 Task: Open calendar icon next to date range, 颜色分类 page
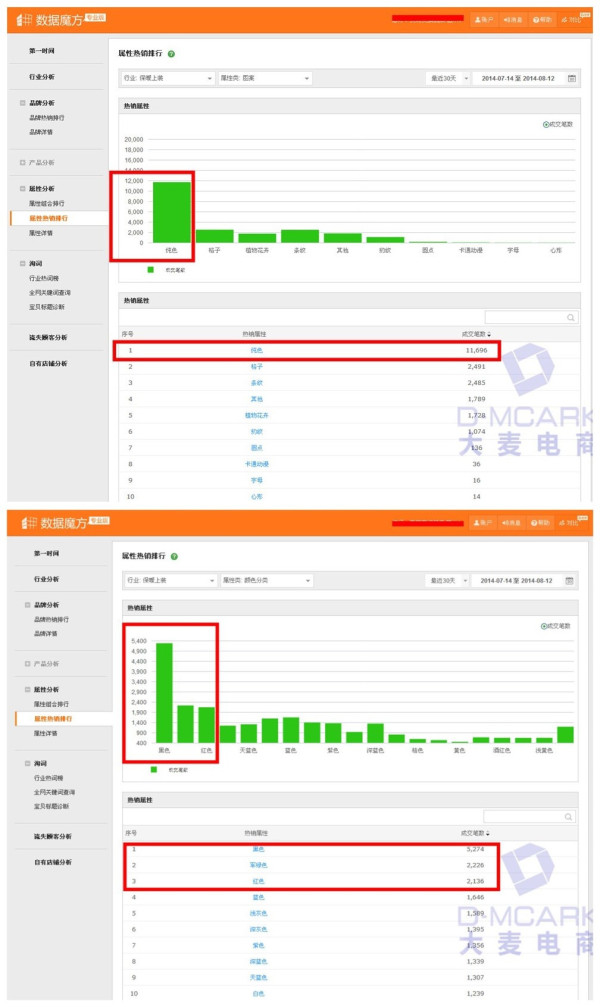[x=569, y=581]
